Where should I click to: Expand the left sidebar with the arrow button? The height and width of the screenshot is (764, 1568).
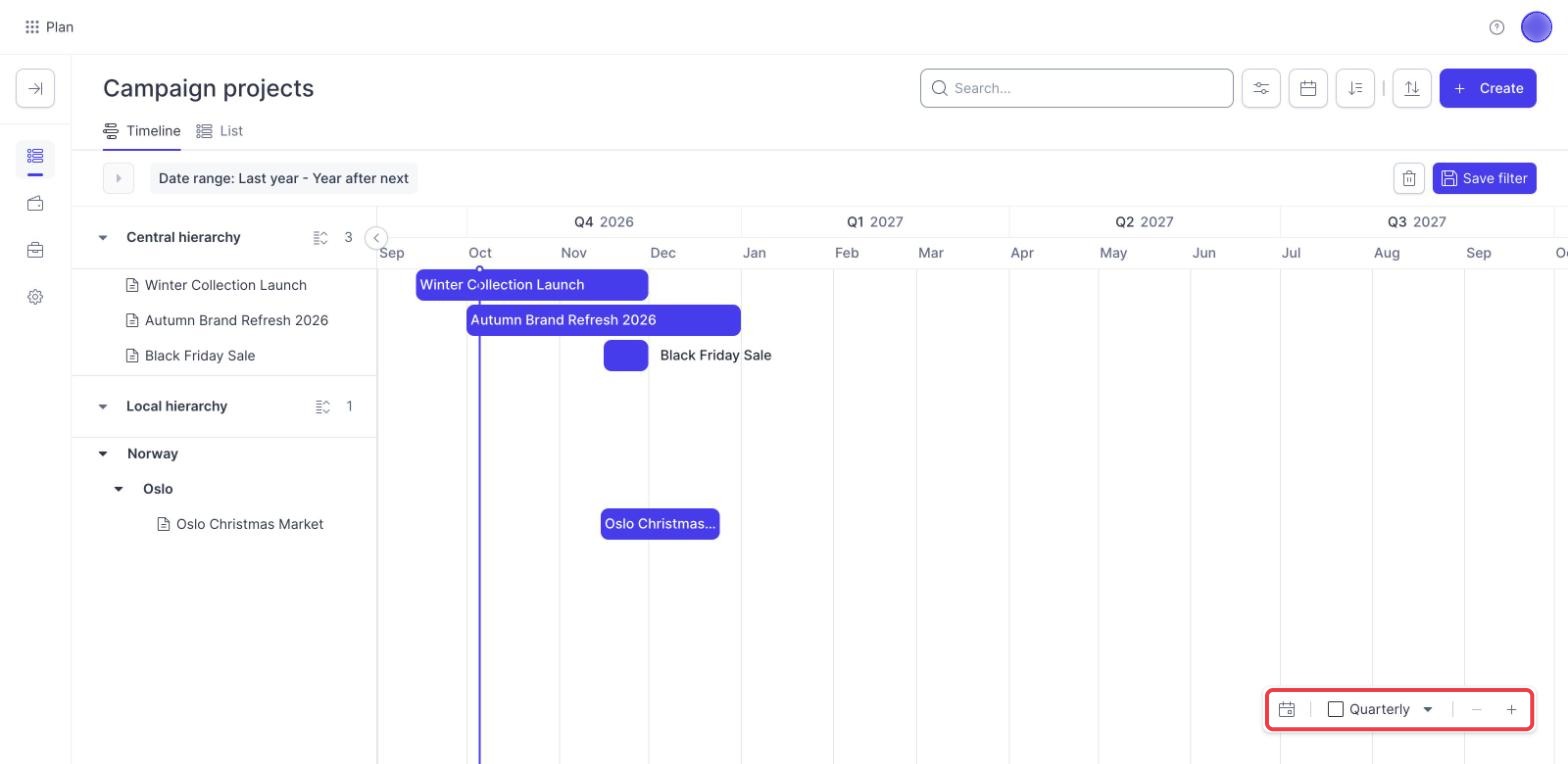pos(35,88)
